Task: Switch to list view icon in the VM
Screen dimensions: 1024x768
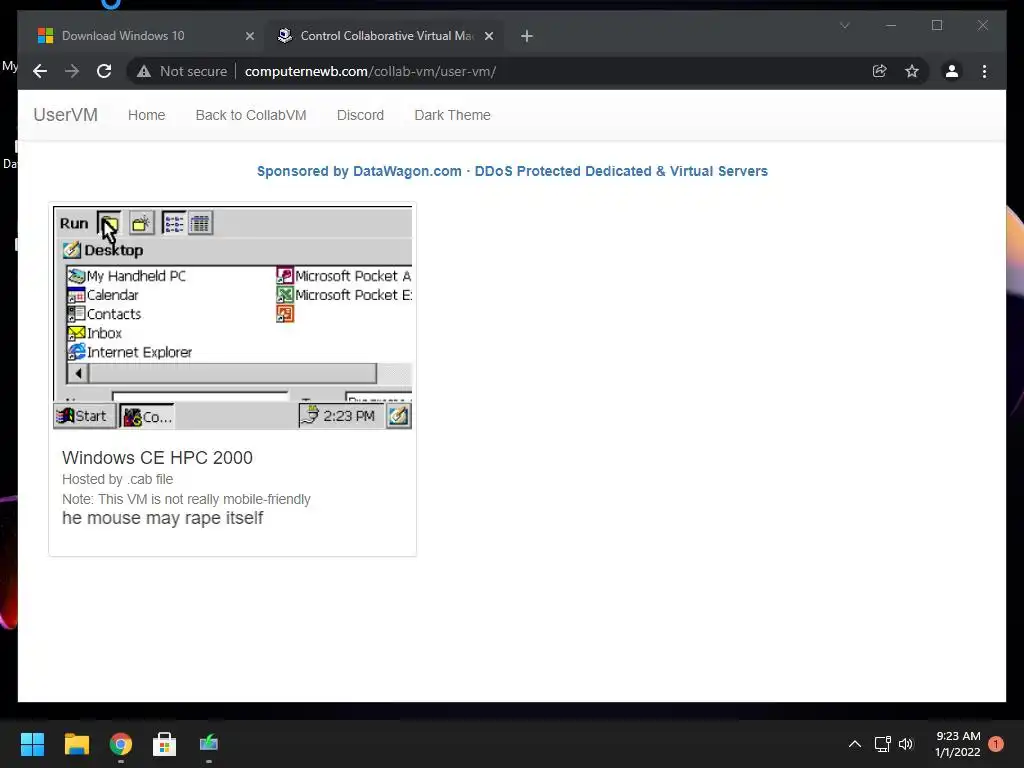Action: (x=174, y=223)
